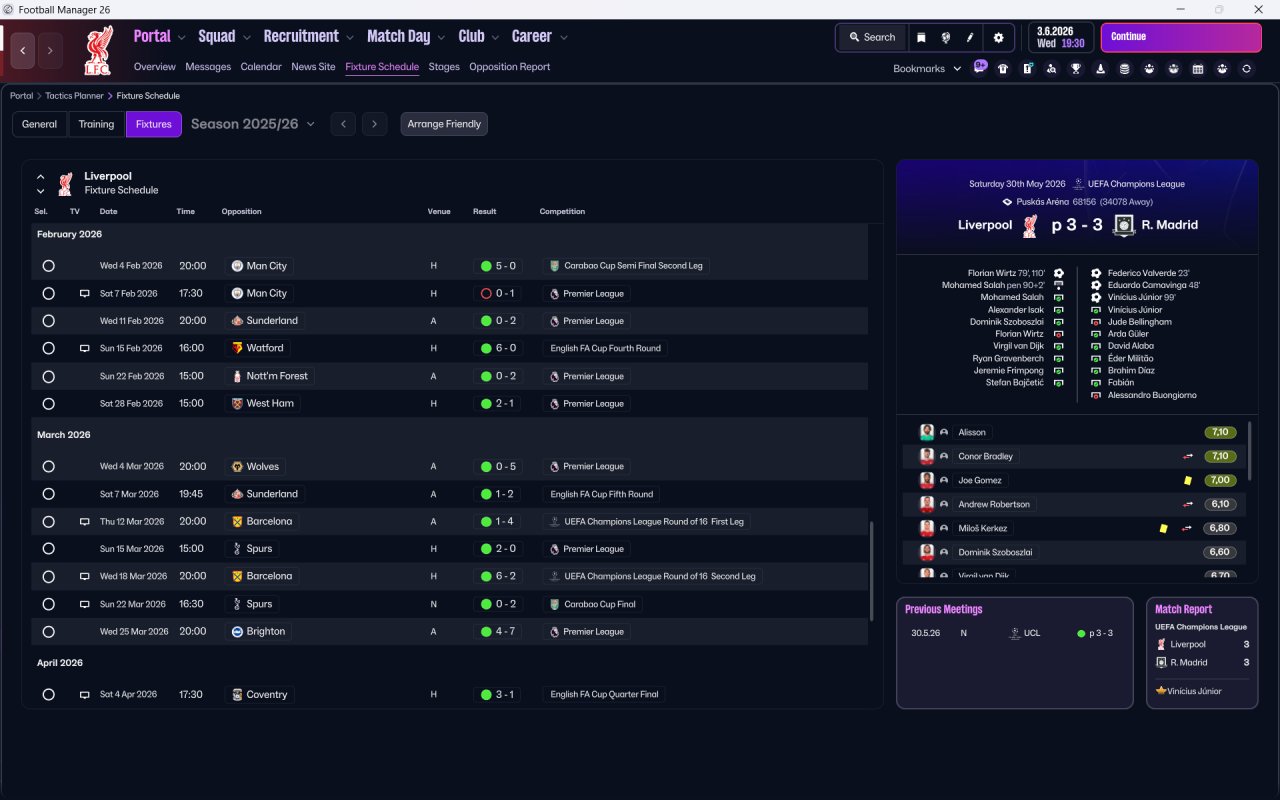Click the circular arrows icon bookmark
Viewport: 1280px width, 800px height.
1246,69
